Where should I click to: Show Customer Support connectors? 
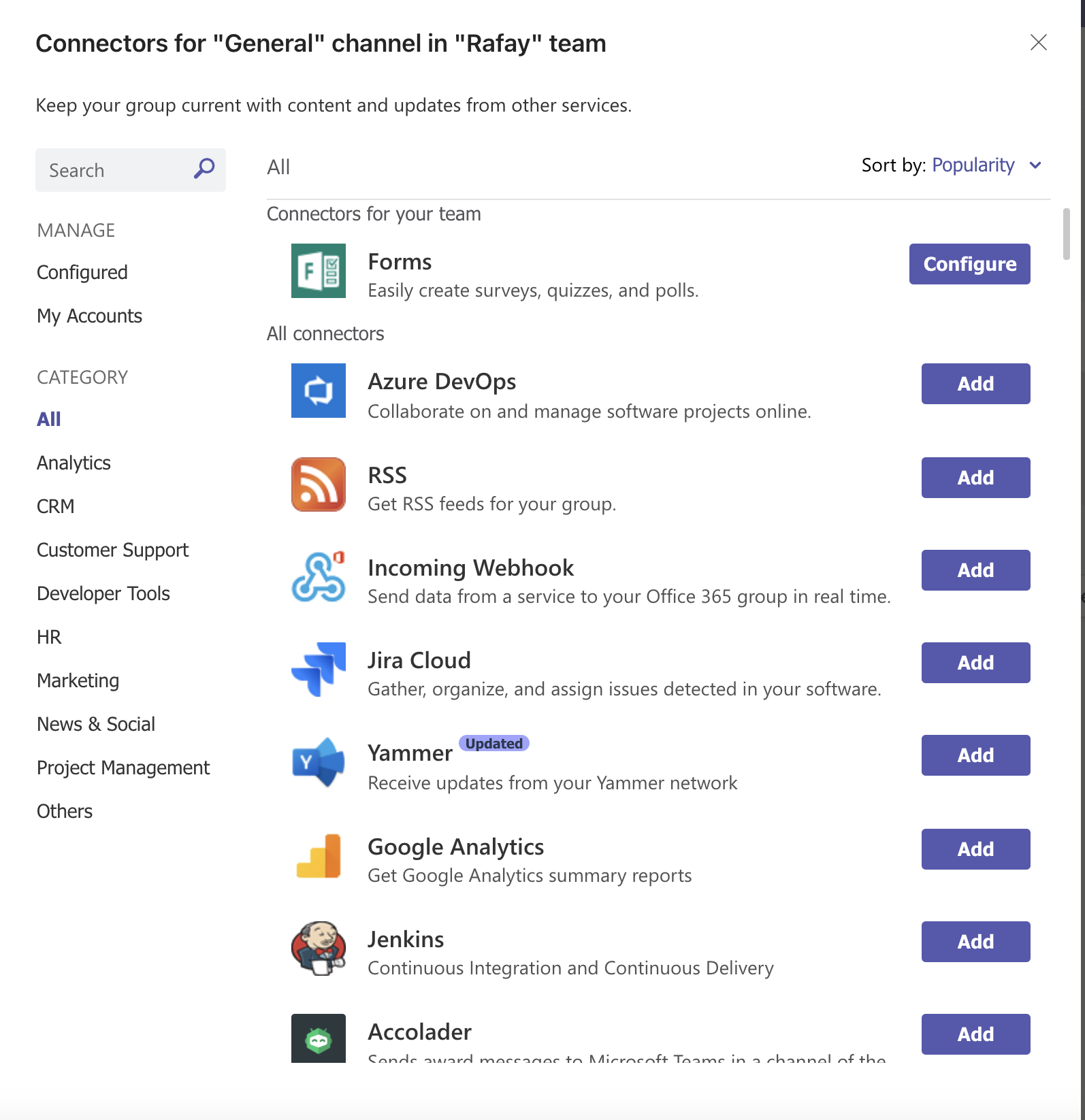tap(112, 550)
